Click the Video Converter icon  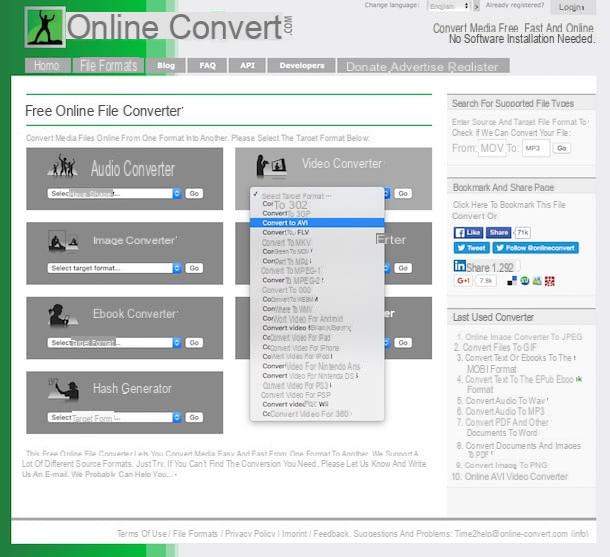click(271, 166)
